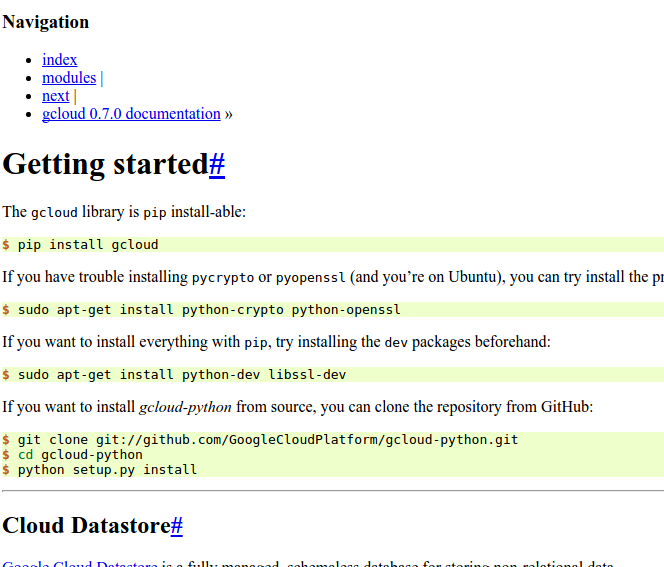The width and height of the screenshot is (664, 567).
Task: Click the 'cd gcloud-python' command line
Action: 80,455
